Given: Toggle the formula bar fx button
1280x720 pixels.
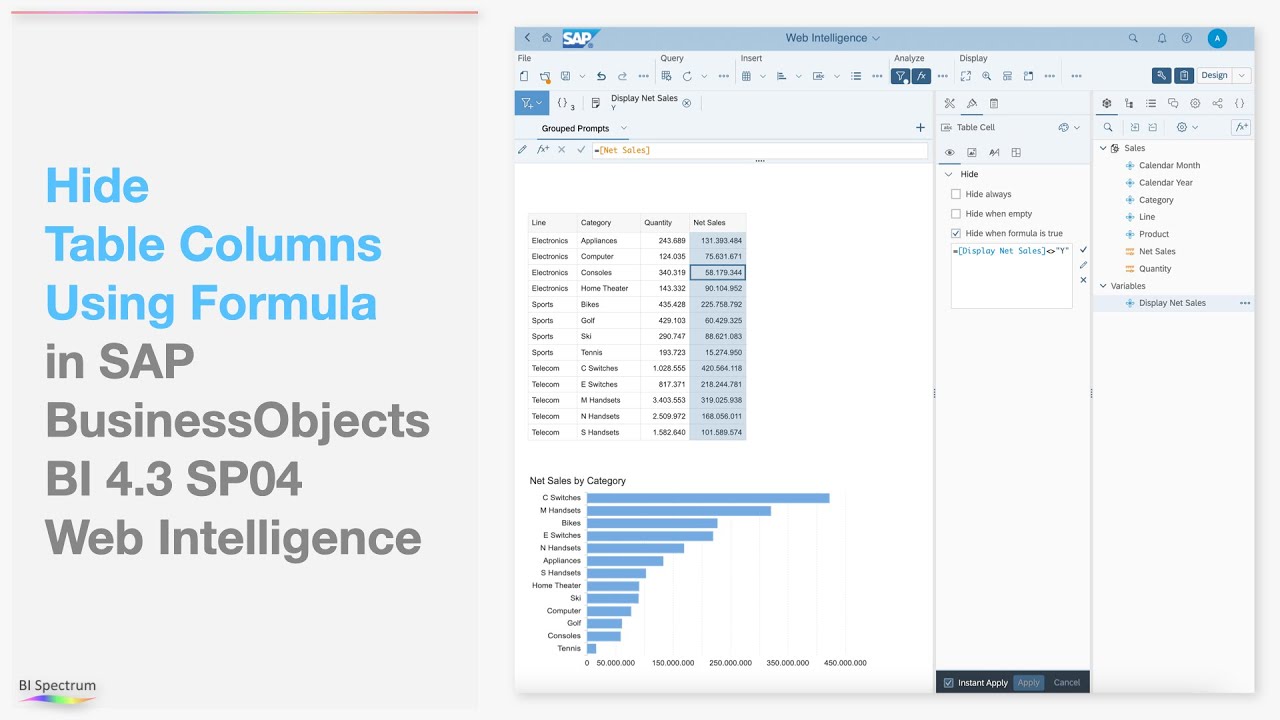Looking at the screenshot, I should (921, 76).
